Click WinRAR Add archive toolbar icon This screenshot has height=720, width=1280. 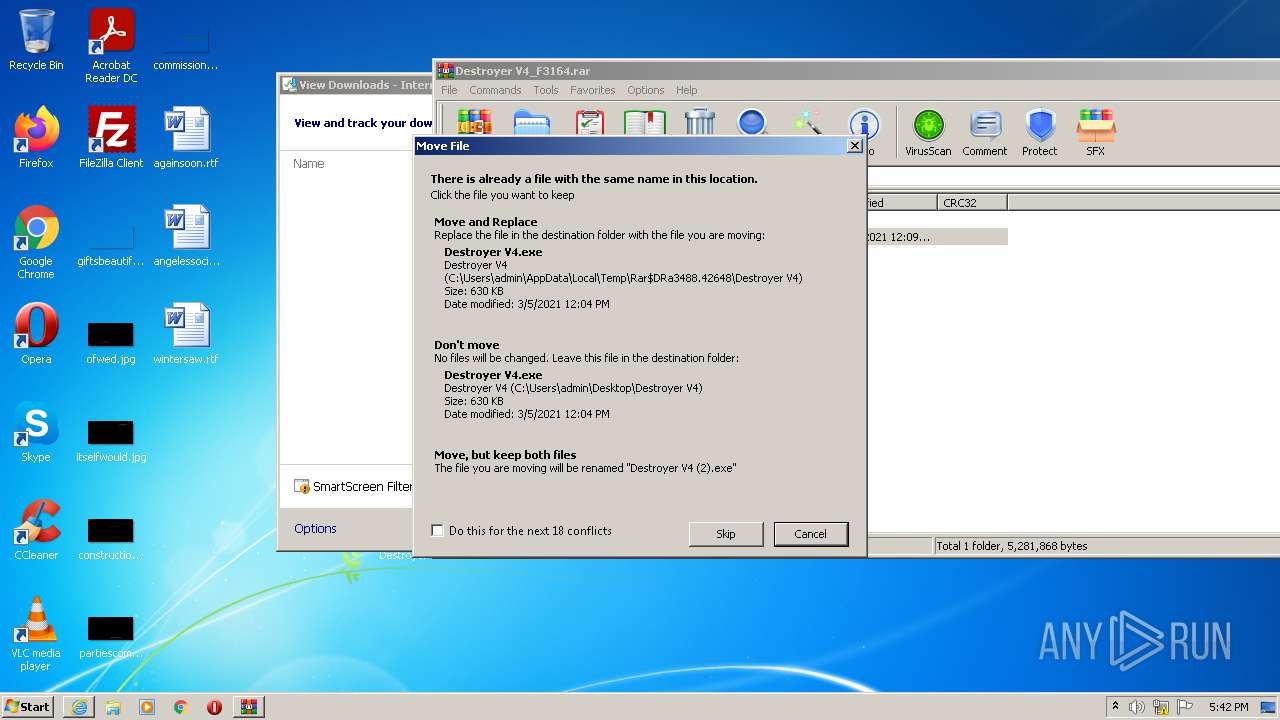tap(474, 122)
